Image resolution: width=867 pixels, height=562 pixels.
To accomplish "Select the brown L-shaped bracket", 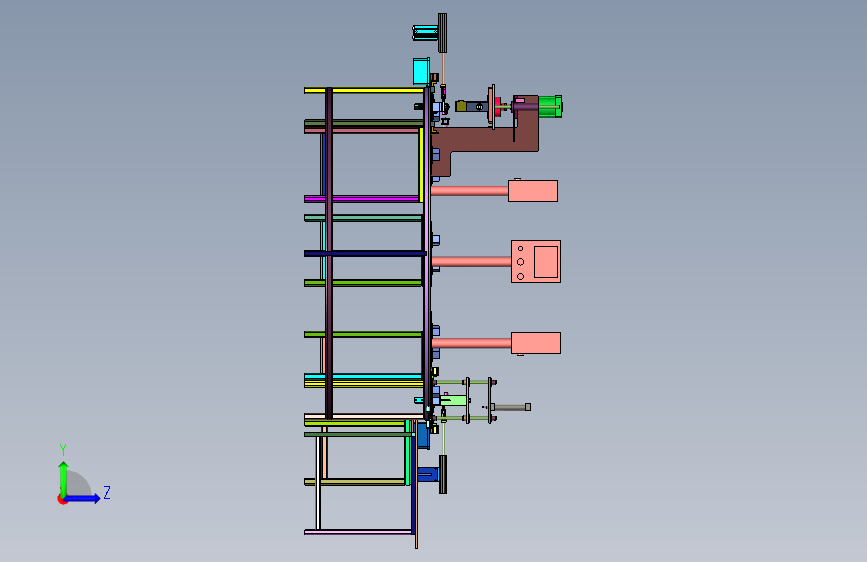I will [483, 139].
